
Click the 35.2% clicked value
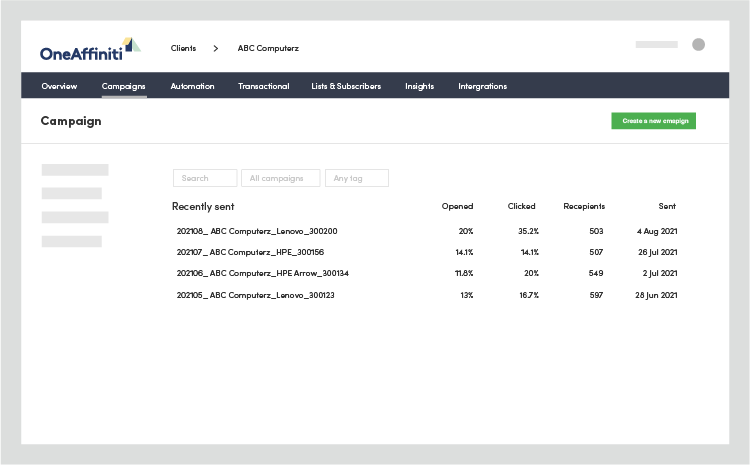(x=528, y=231)
